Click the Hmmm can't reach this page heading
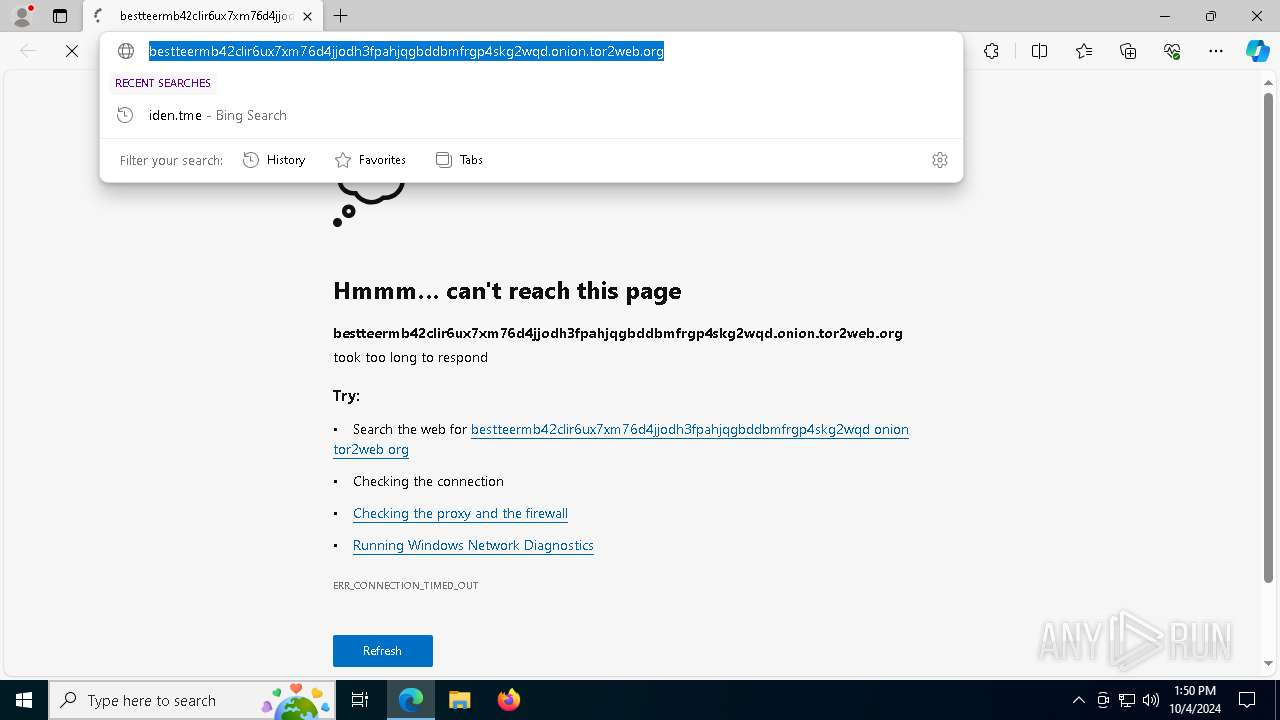 [507, 291]
